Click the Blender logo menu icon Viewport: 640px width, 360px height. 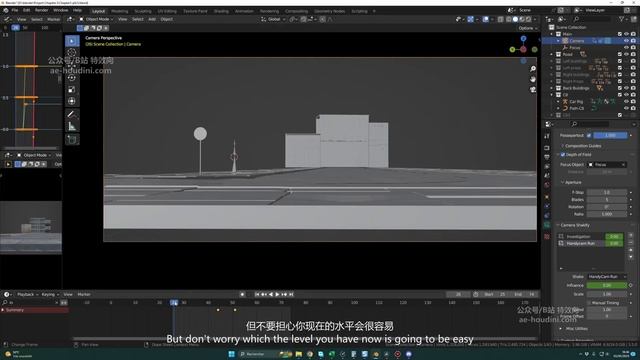tap(6, 10)
